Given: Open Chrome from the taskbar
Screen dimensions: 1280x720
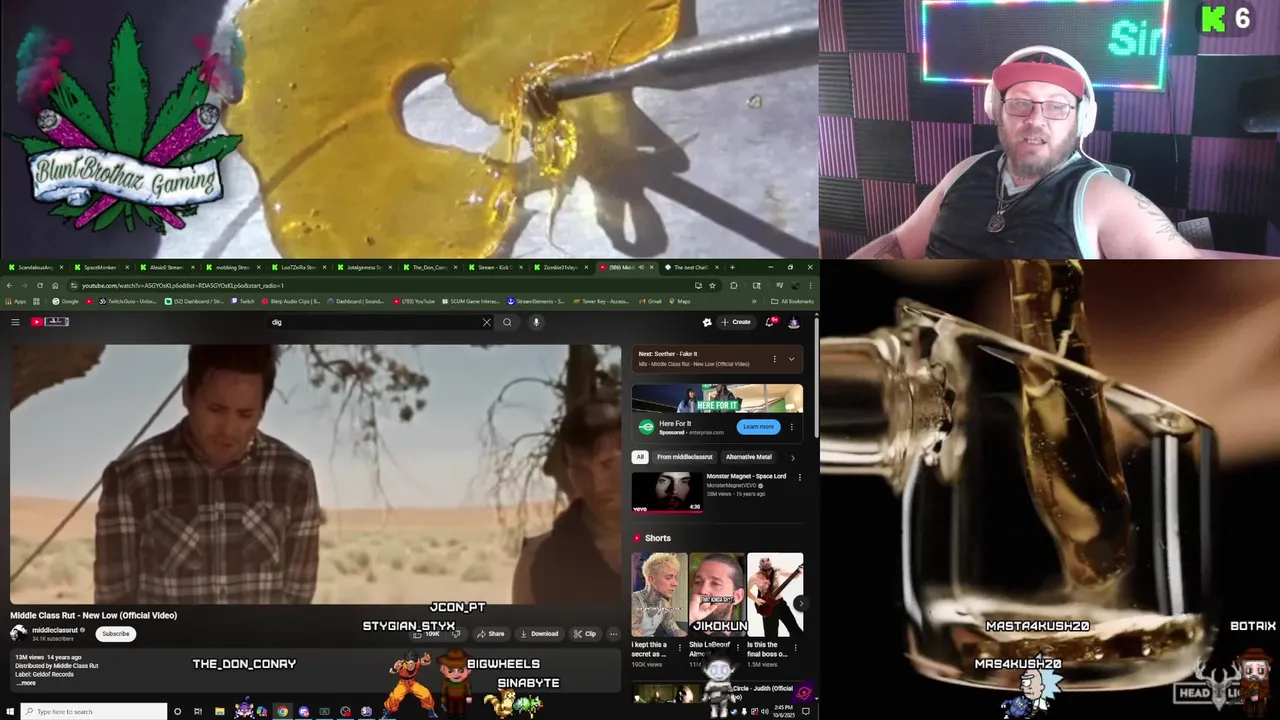Looking at the screenshot, I should (x=283, y=712).
